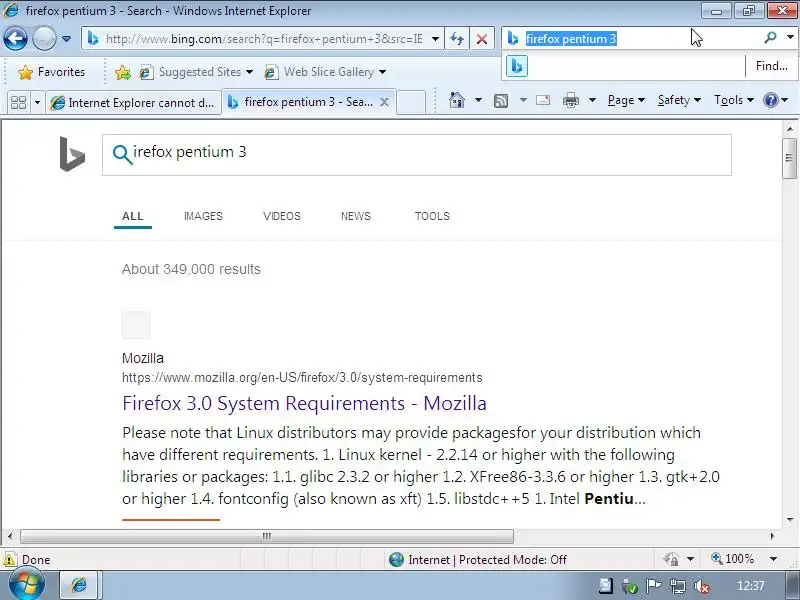Click the muted volume tray icon
This screenshot has width=800, height=600.
tap(702, 587)
